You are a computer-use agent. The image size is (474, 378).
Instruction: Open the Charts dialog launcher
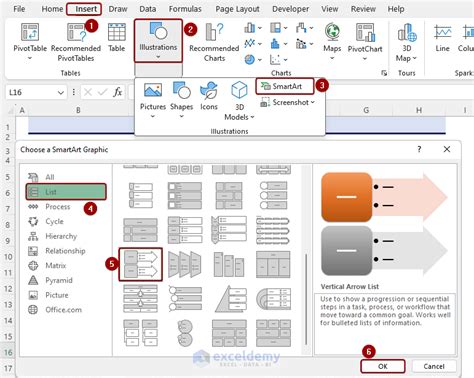coord(384,73)
